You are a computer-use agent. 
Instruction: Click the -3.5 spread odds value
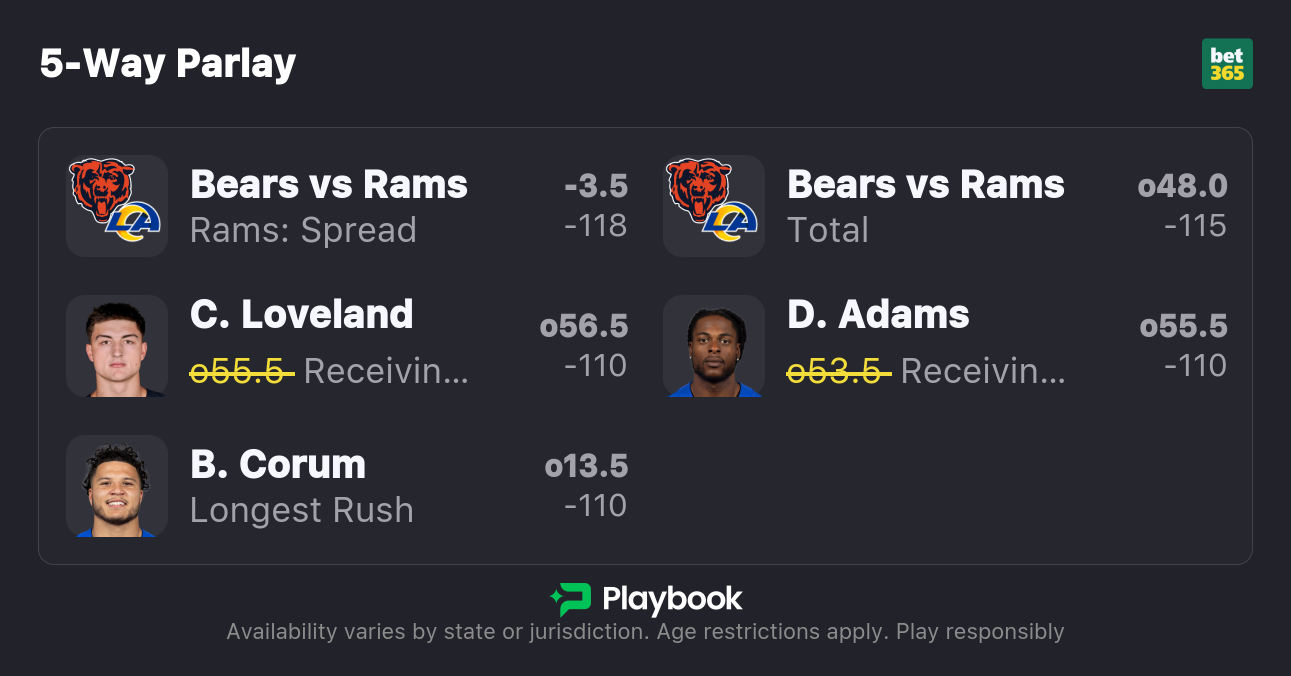pos(596,186)
